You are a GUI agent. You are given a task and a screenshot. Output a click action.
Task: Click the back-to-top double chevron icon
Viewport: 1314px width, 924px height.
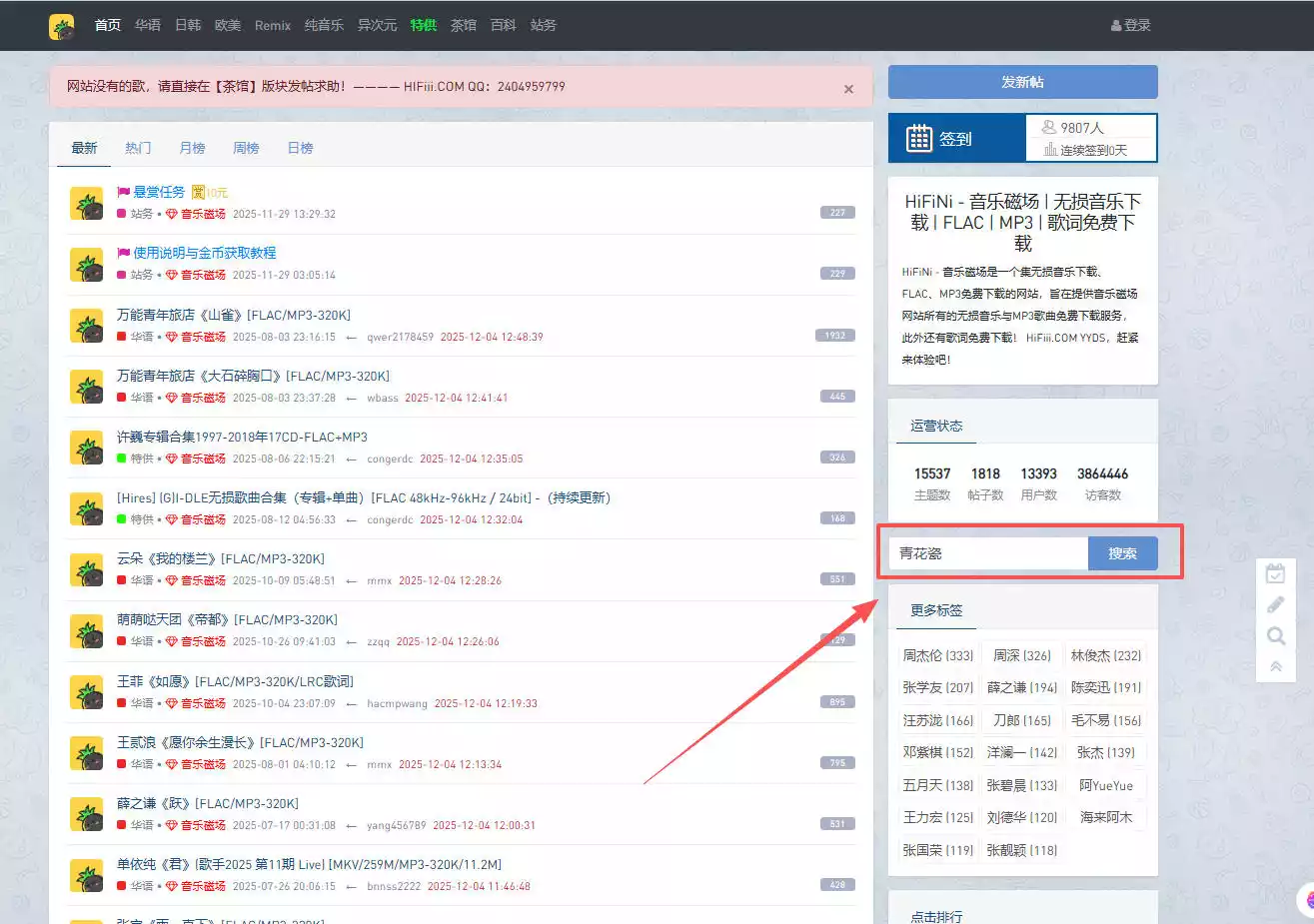[1276, 666]
